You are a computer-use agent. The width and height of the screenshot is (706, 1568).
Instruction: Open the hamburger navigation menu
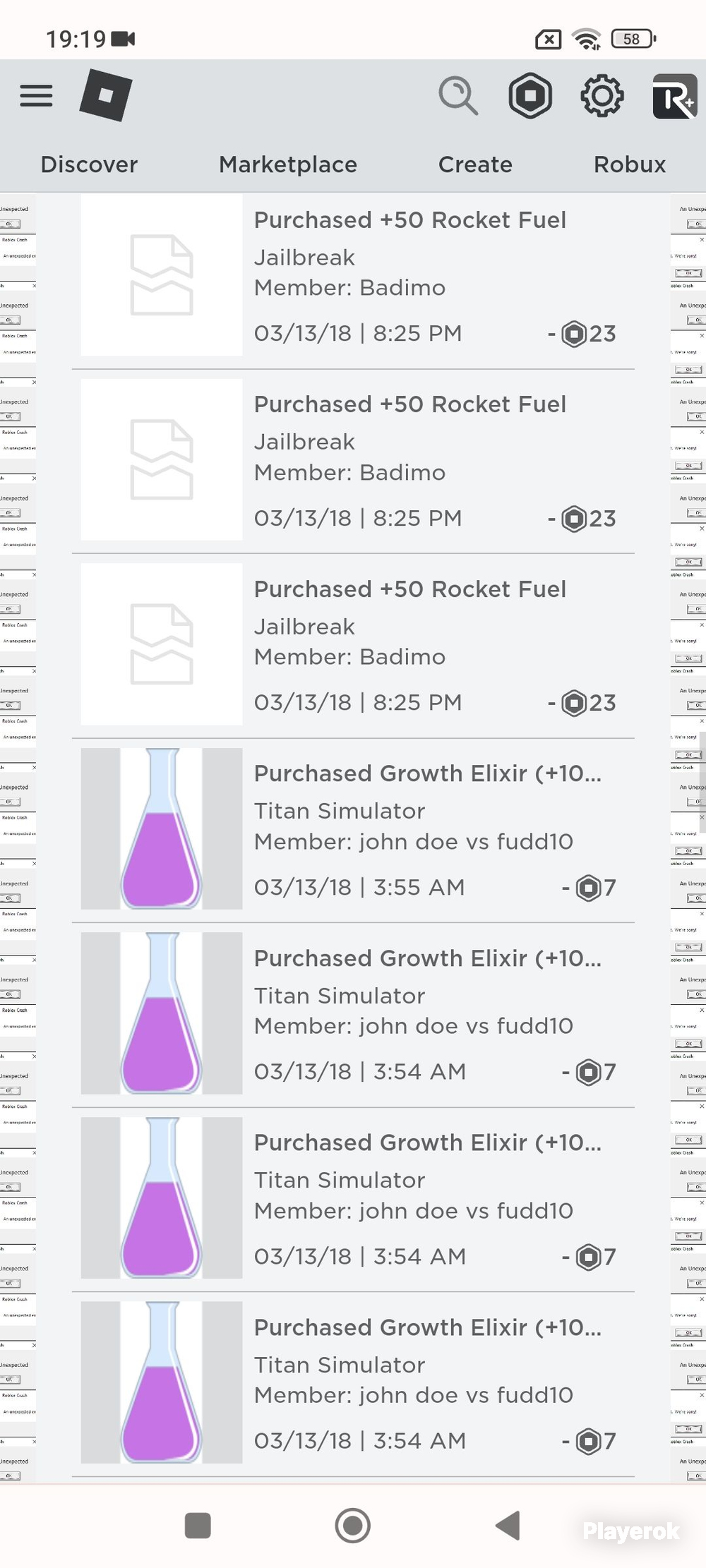pyautogui.click(x=36, y=95)
